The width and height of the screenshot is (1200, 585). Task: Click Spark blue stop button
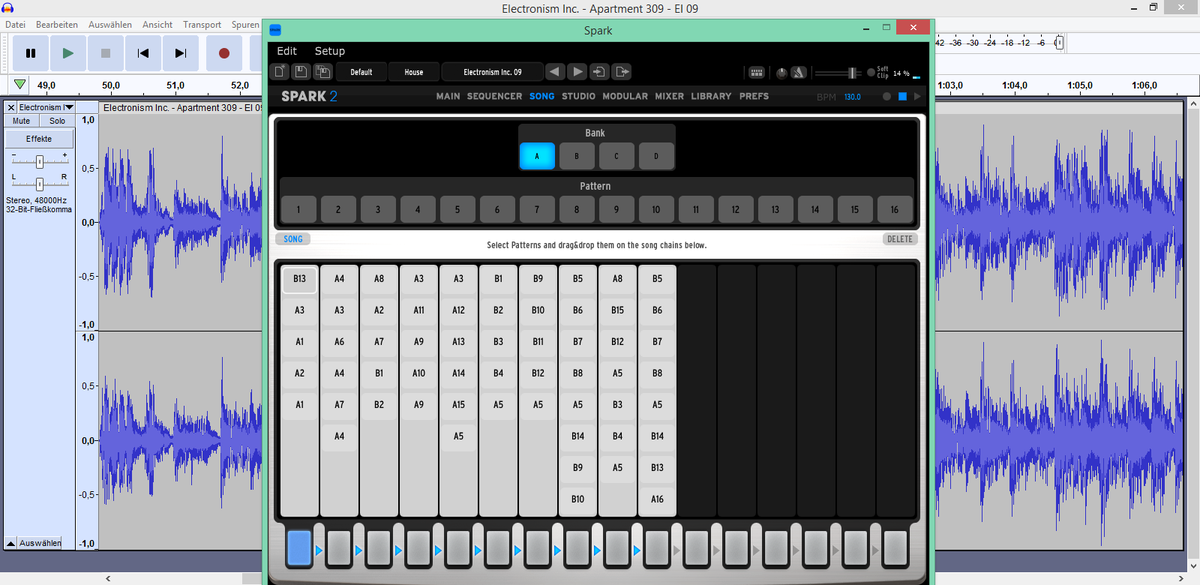(902, 97)
